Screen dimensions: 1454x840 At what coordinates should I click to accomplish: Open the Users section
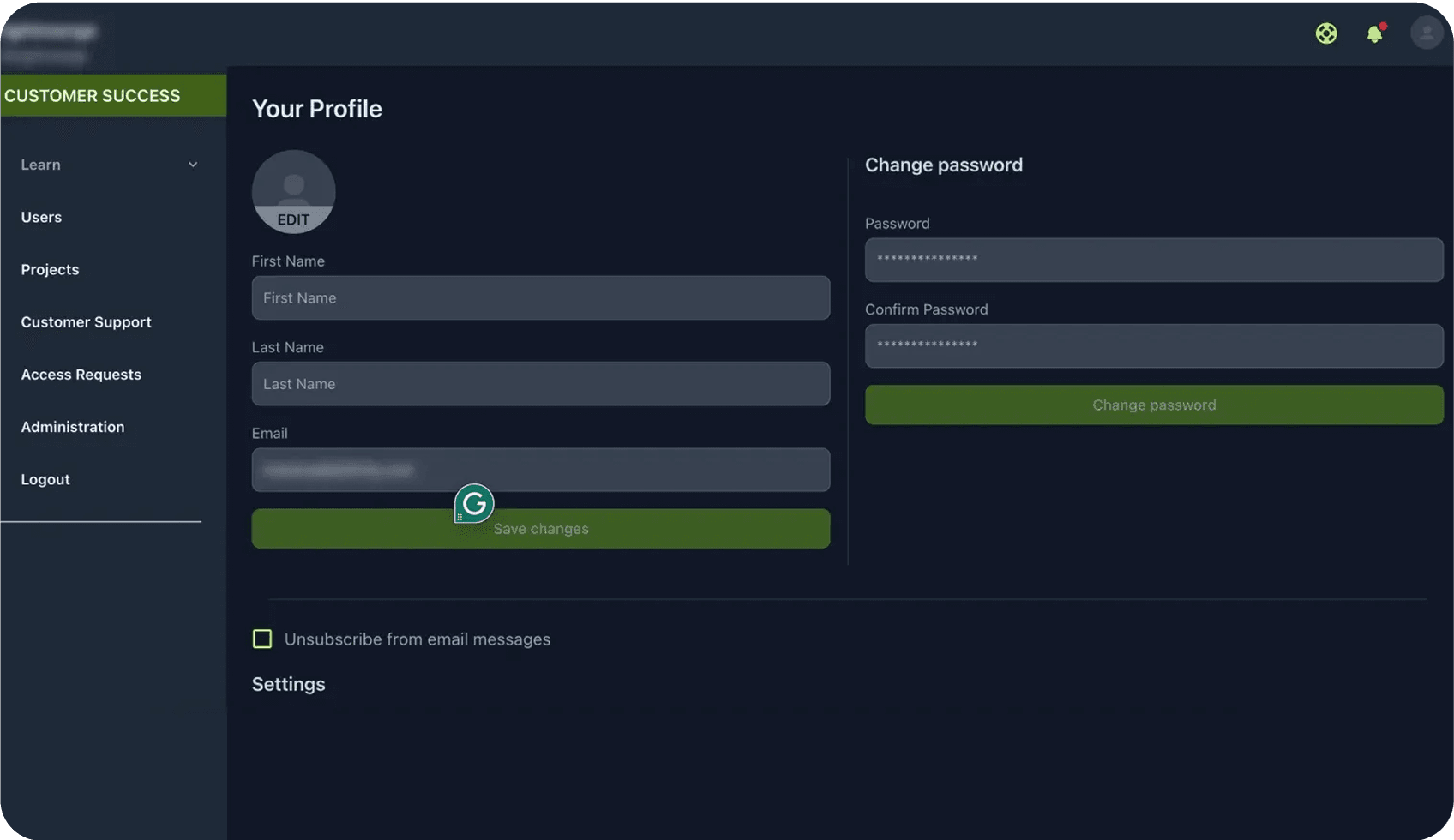tap(41, 217)
